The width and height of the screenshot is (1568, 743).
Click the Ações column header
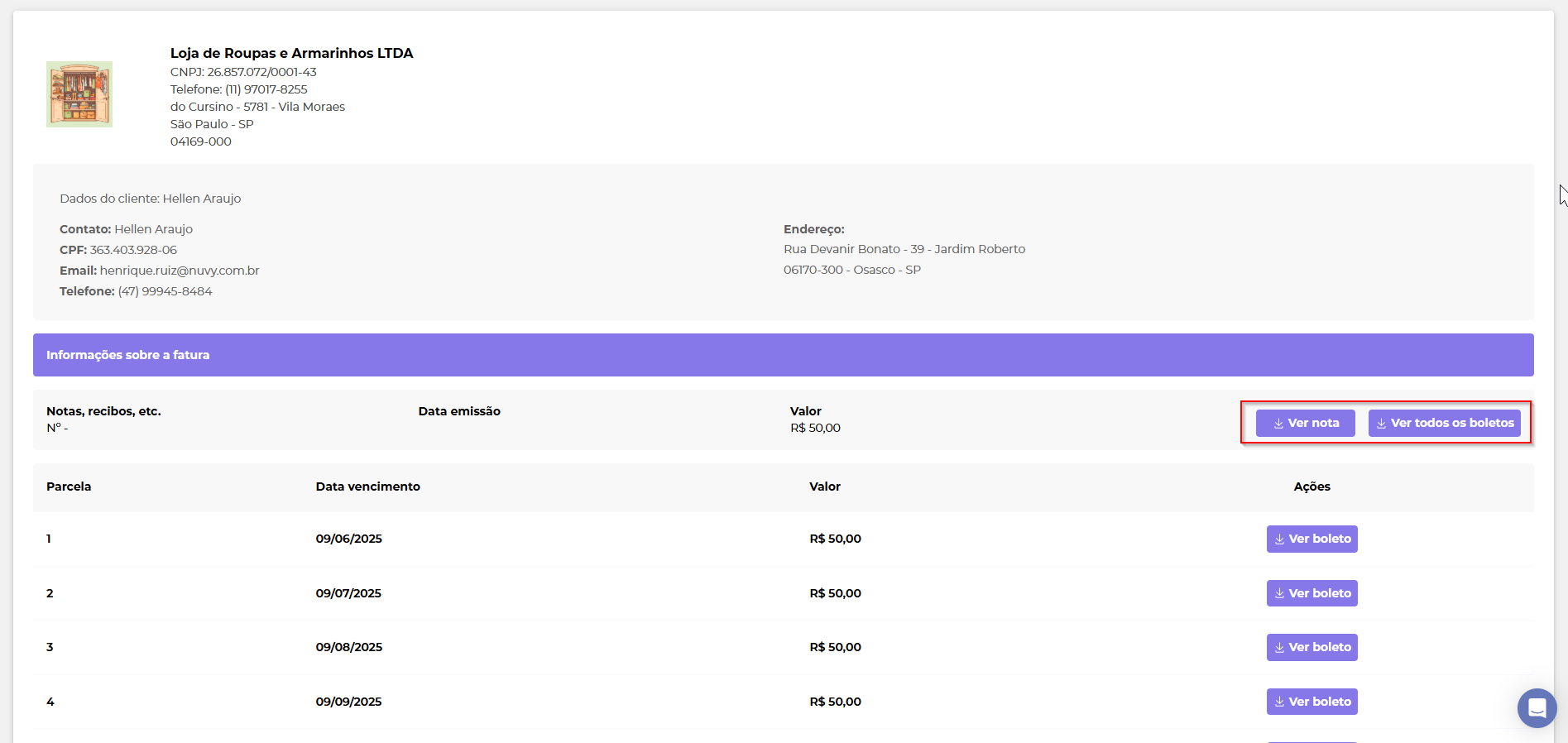1311,487
